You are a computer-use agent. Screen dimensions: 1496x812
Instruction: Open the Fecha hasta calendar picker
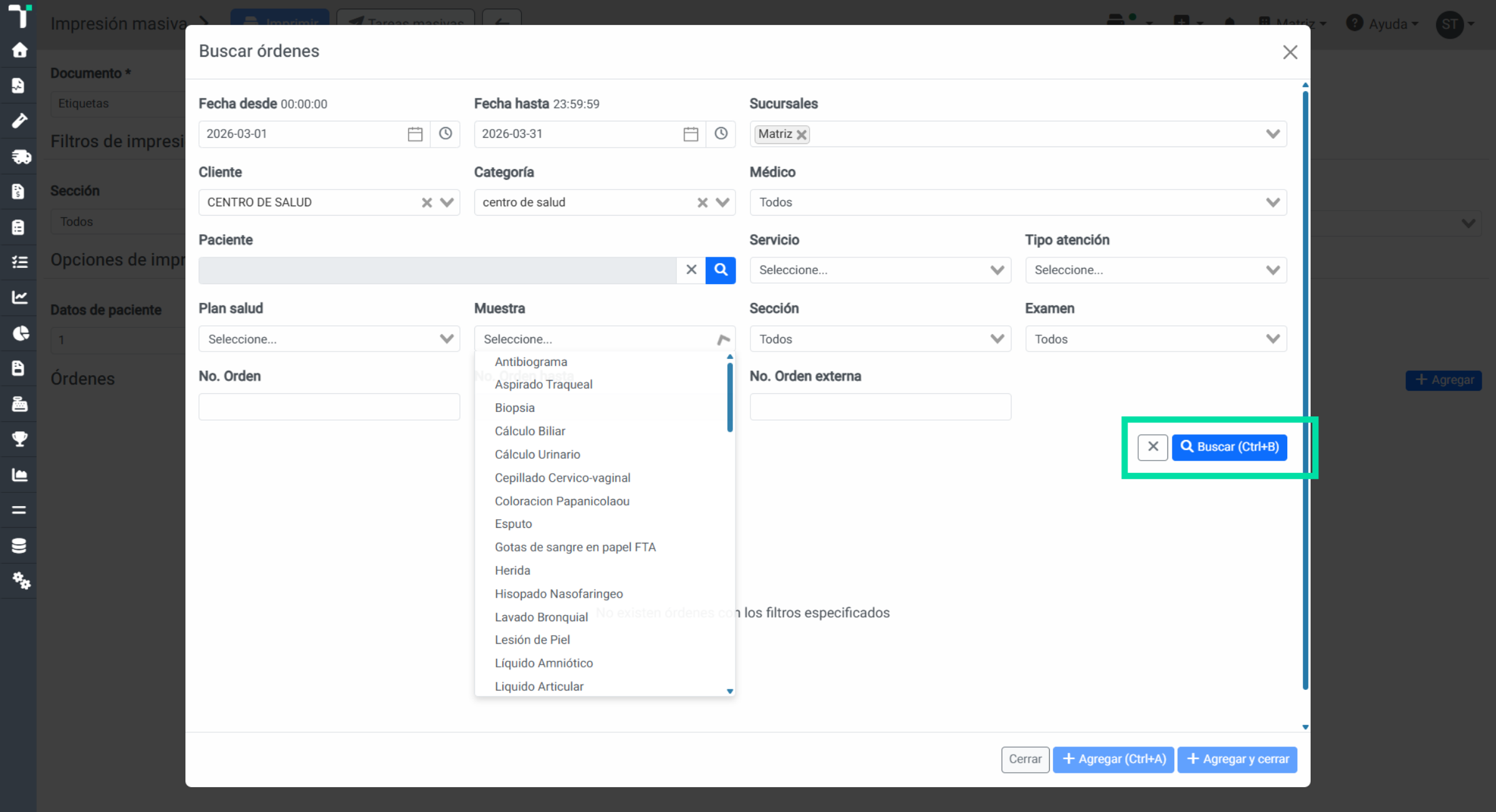pos(691,134)
